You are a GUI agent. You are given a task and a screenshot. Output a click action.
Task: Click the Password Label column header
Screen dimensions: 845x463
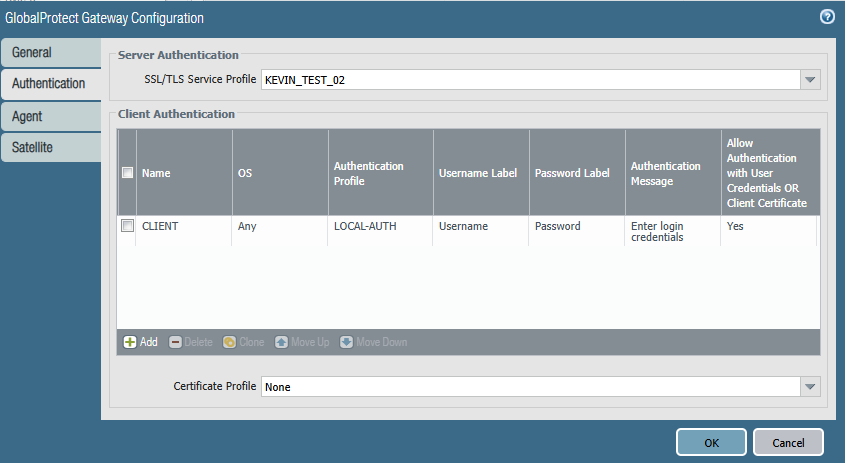click(577, 172)
